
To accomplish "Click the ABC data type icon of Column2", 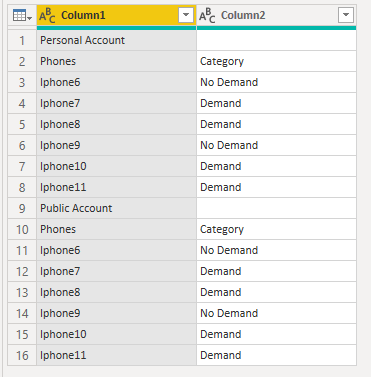I will coord(207,16).
